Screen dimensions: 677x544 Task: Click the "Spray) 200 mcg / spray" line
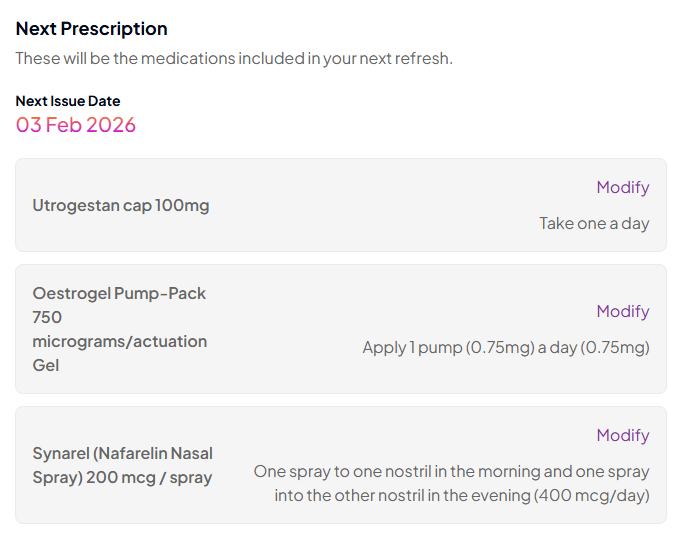click(122, 477)
